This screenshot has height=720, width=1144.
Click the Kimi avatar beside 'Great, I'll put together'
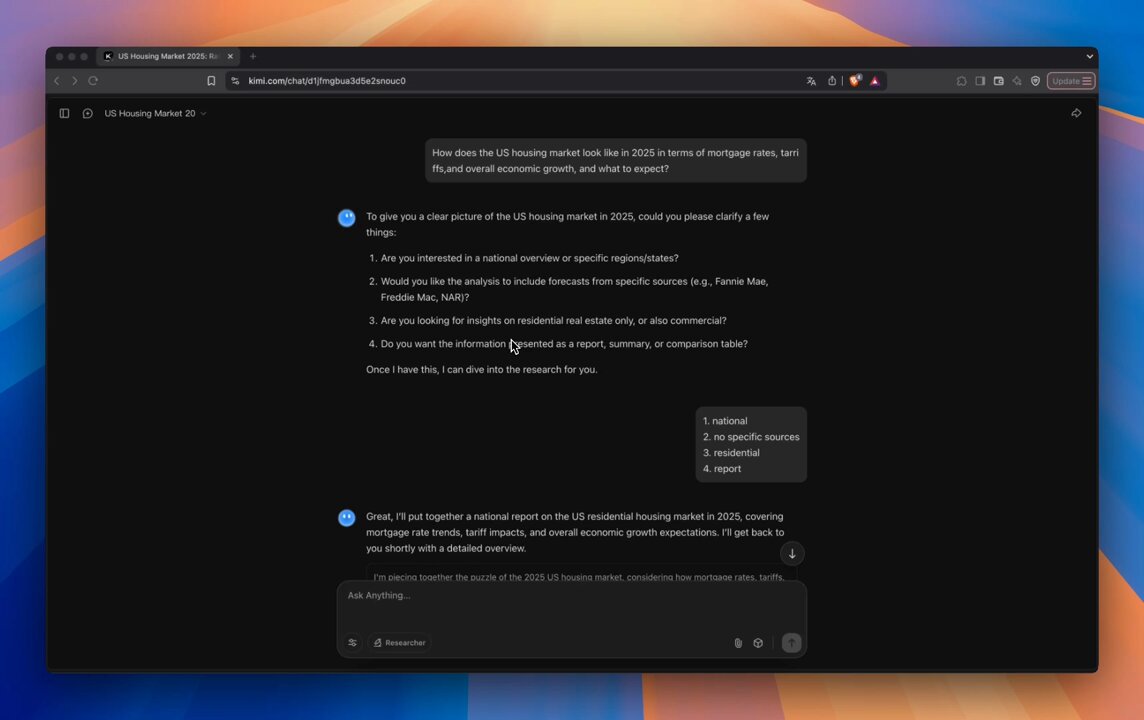[x=347, y=518]
